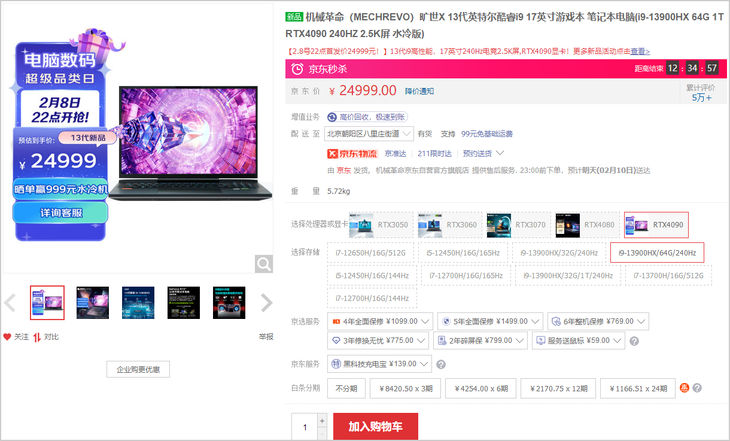Increase quantity with plus stepper

pyautogui.click(x=322, y=421)
